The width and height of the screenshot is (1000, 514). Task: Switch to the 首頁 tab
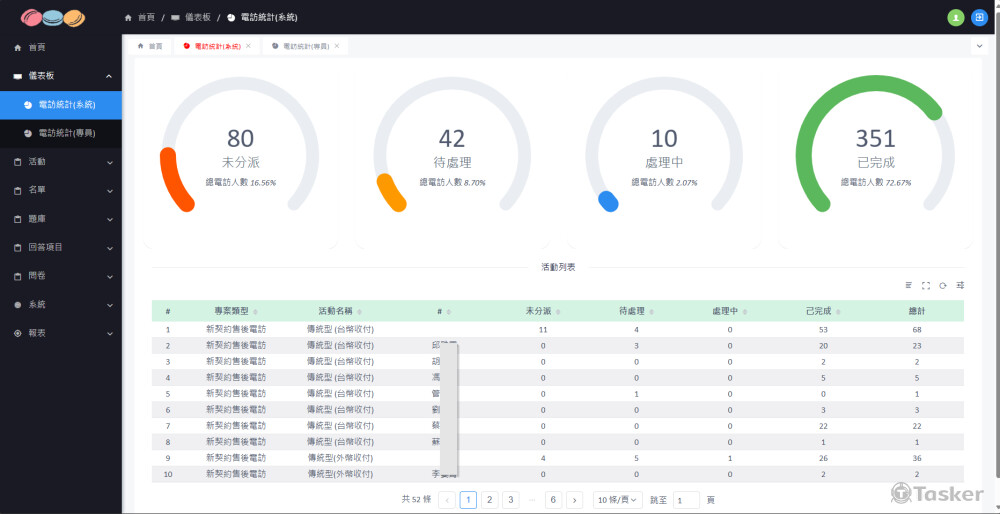(150, 46)
